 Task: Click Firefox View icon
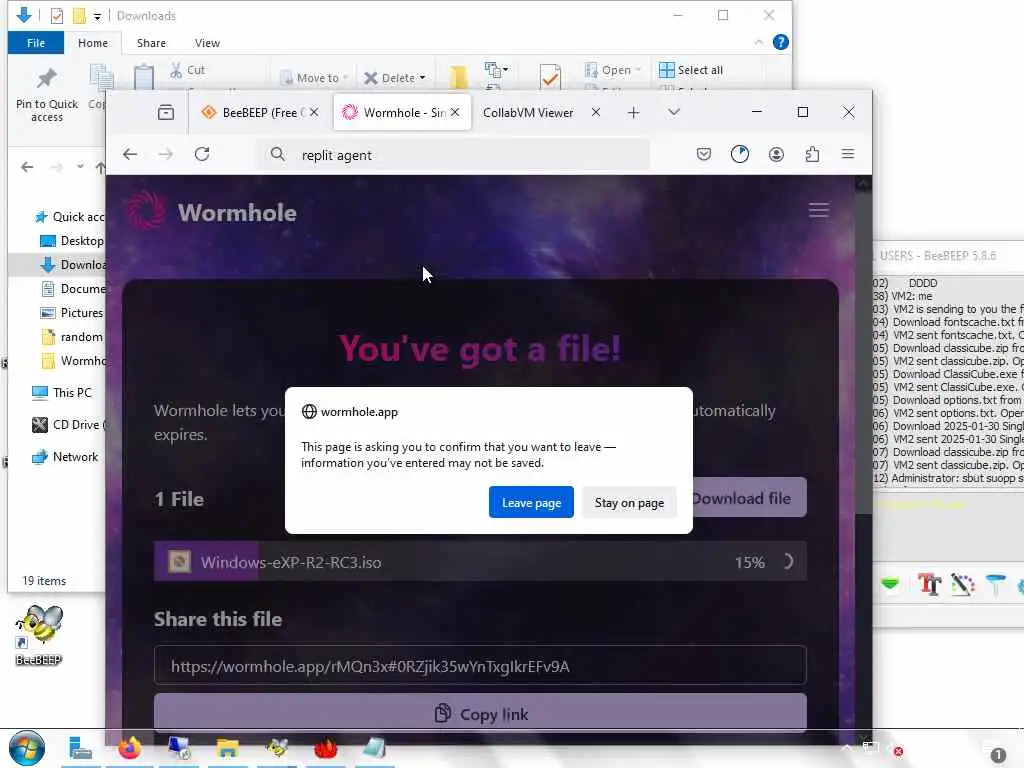tap(166, 112)
